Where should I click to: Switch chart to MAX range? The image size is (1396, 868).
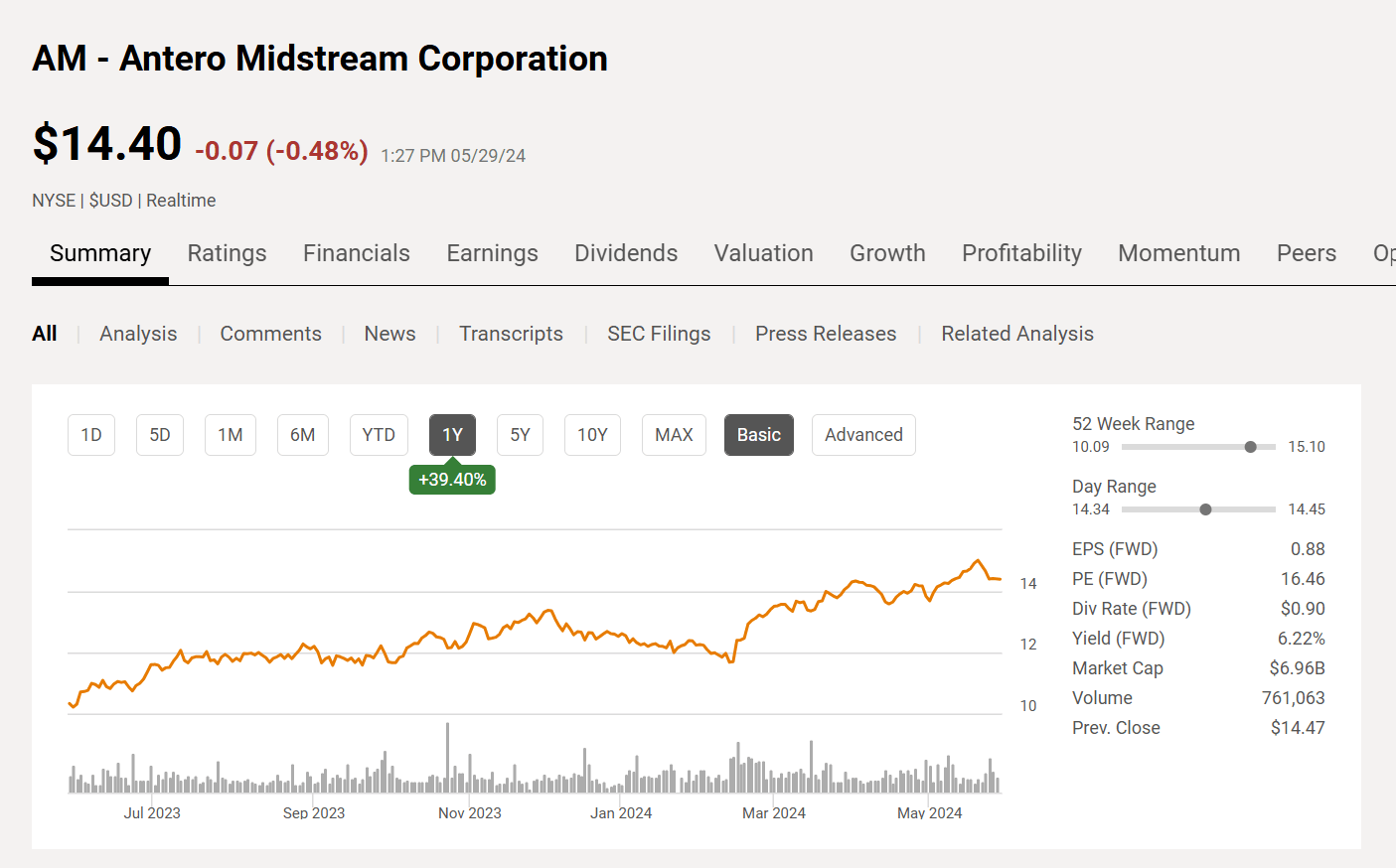[x=674, y=435]
